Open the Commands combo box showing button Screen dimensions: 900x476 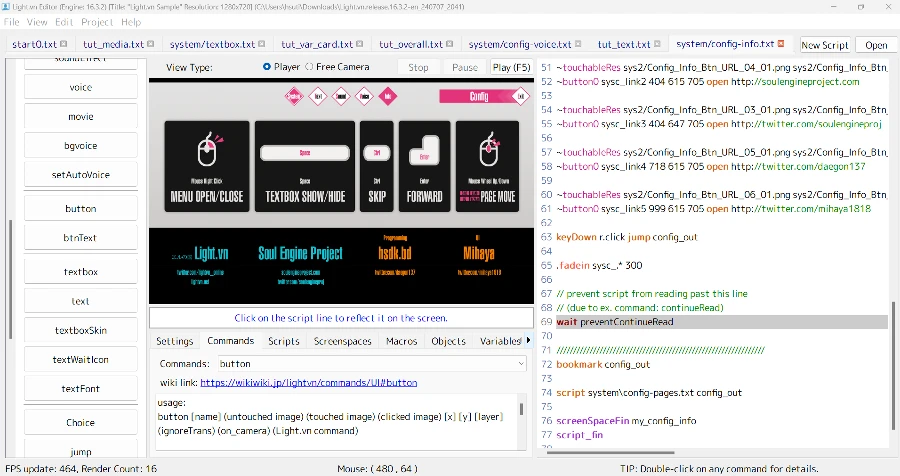[x=370, y=364]
